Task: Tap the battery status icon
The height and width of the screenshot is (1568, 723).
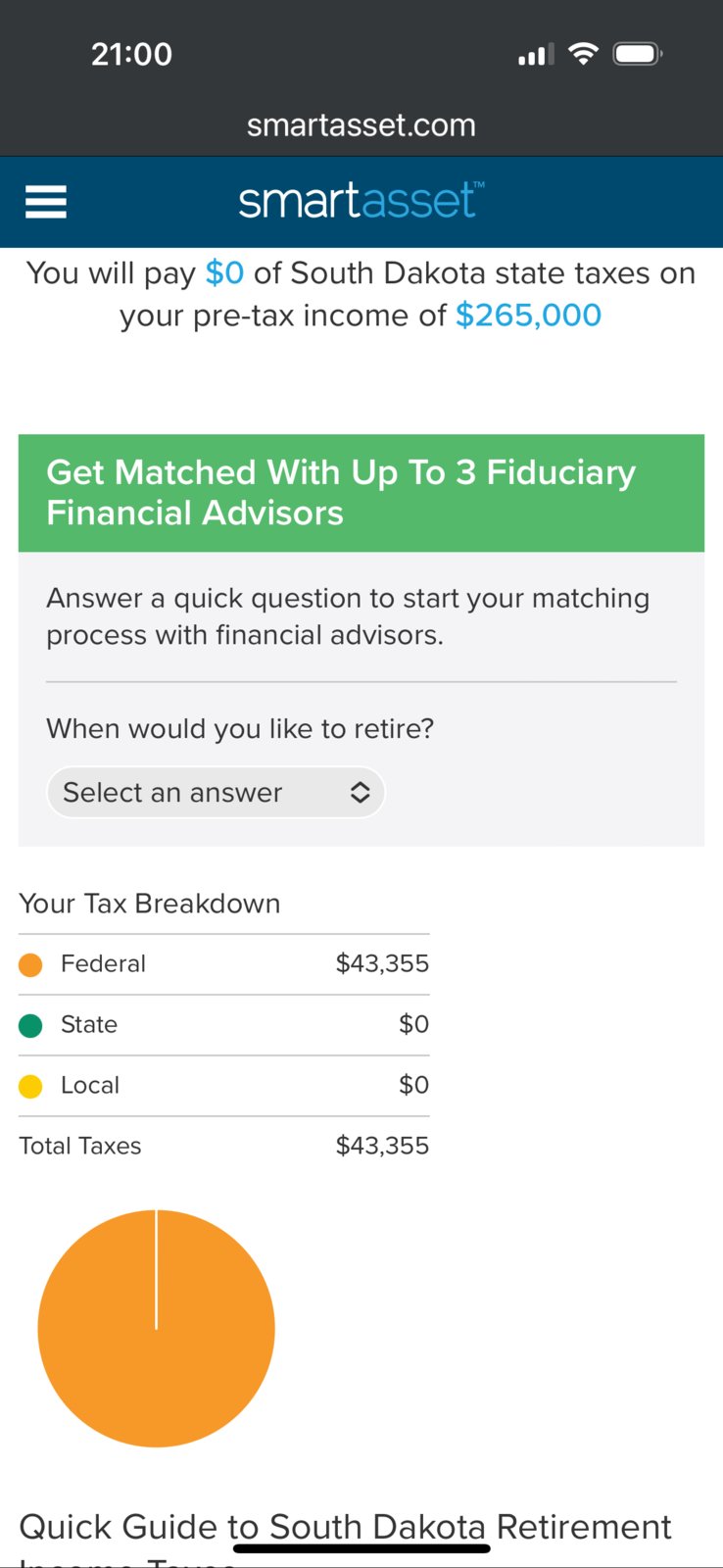Action: (x=638, y=54)
